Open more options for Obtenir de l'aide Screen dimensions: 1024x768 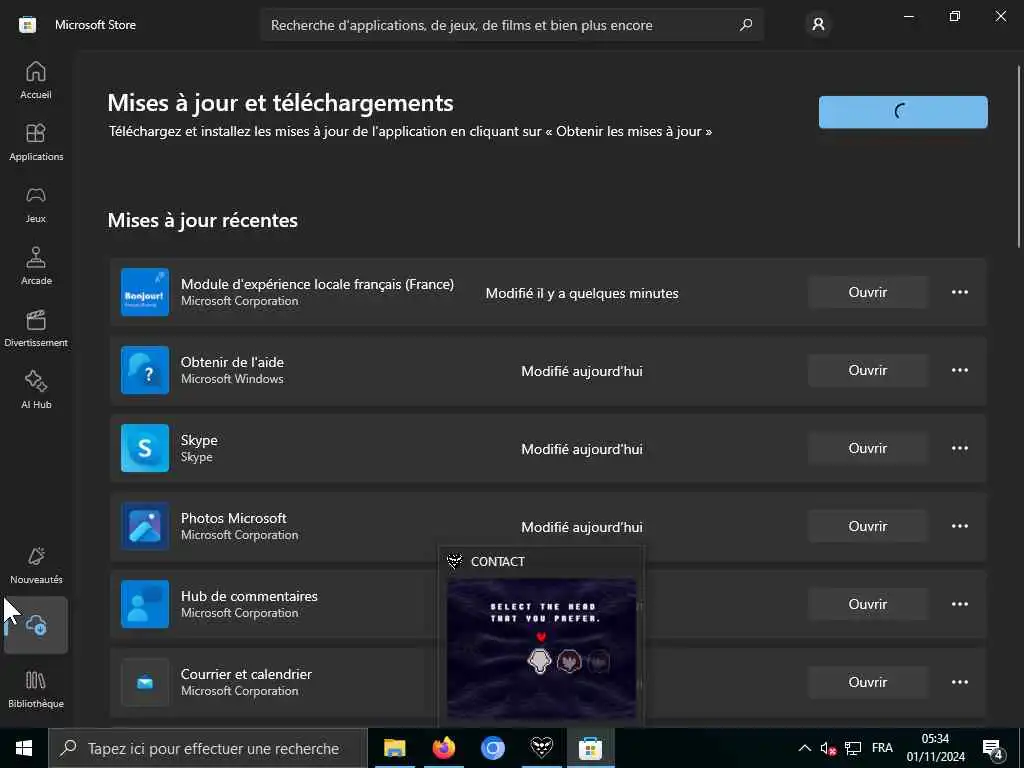click(959, 370)
